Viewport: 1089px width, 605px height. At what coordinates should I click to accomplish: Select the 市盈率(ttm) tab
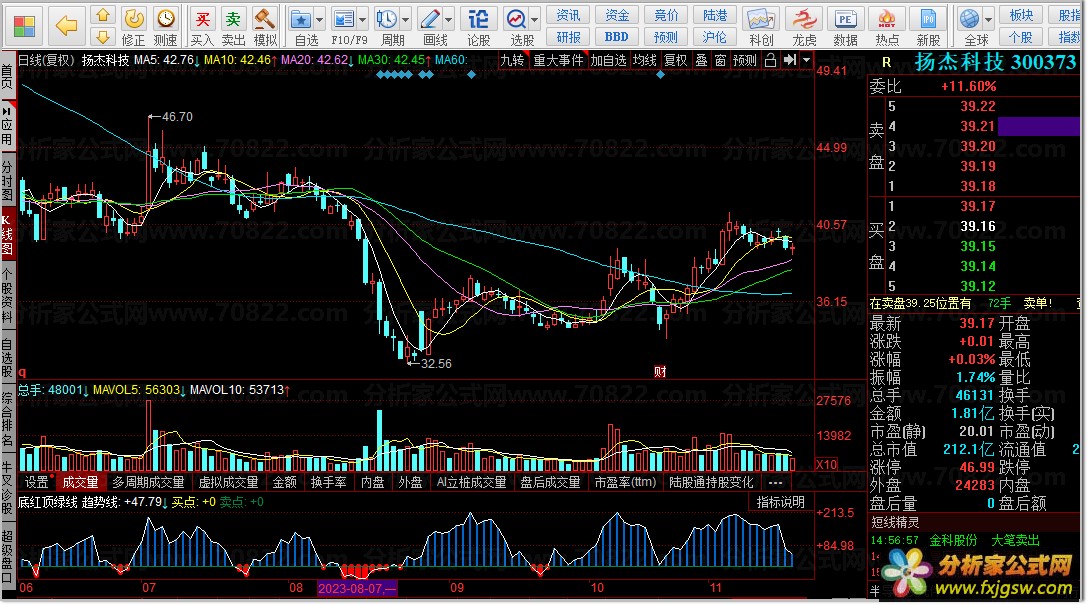625,482
